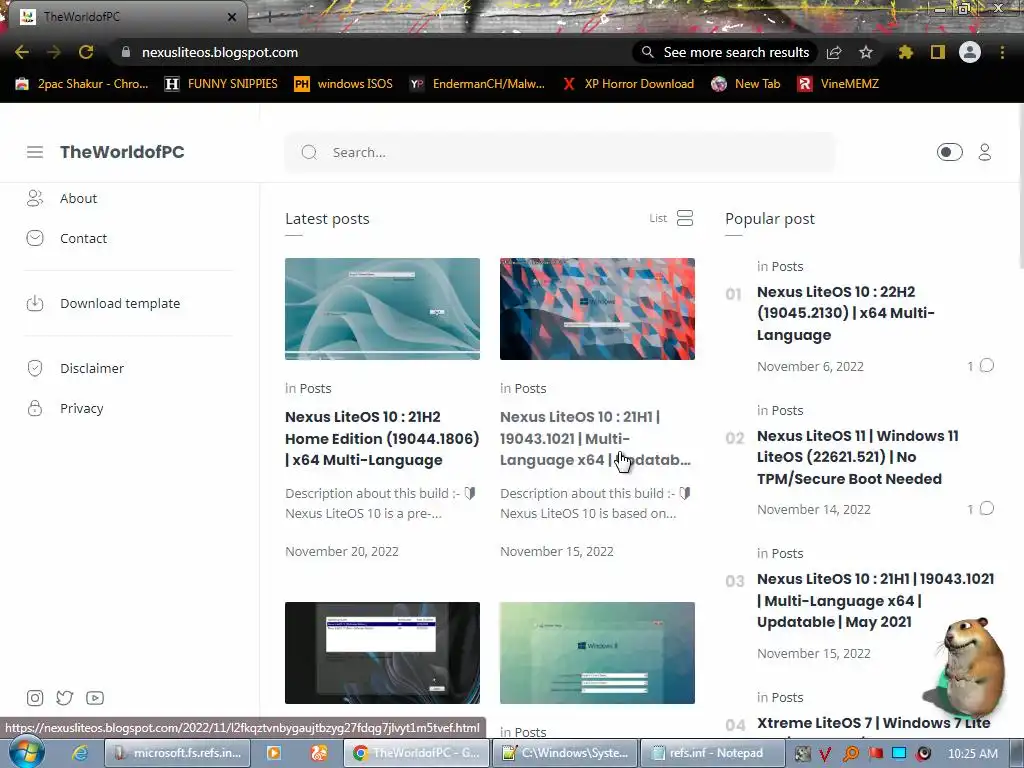The image size is (1024, 768).
Task: Open media player taskbar icon
Action: [274, 753]
